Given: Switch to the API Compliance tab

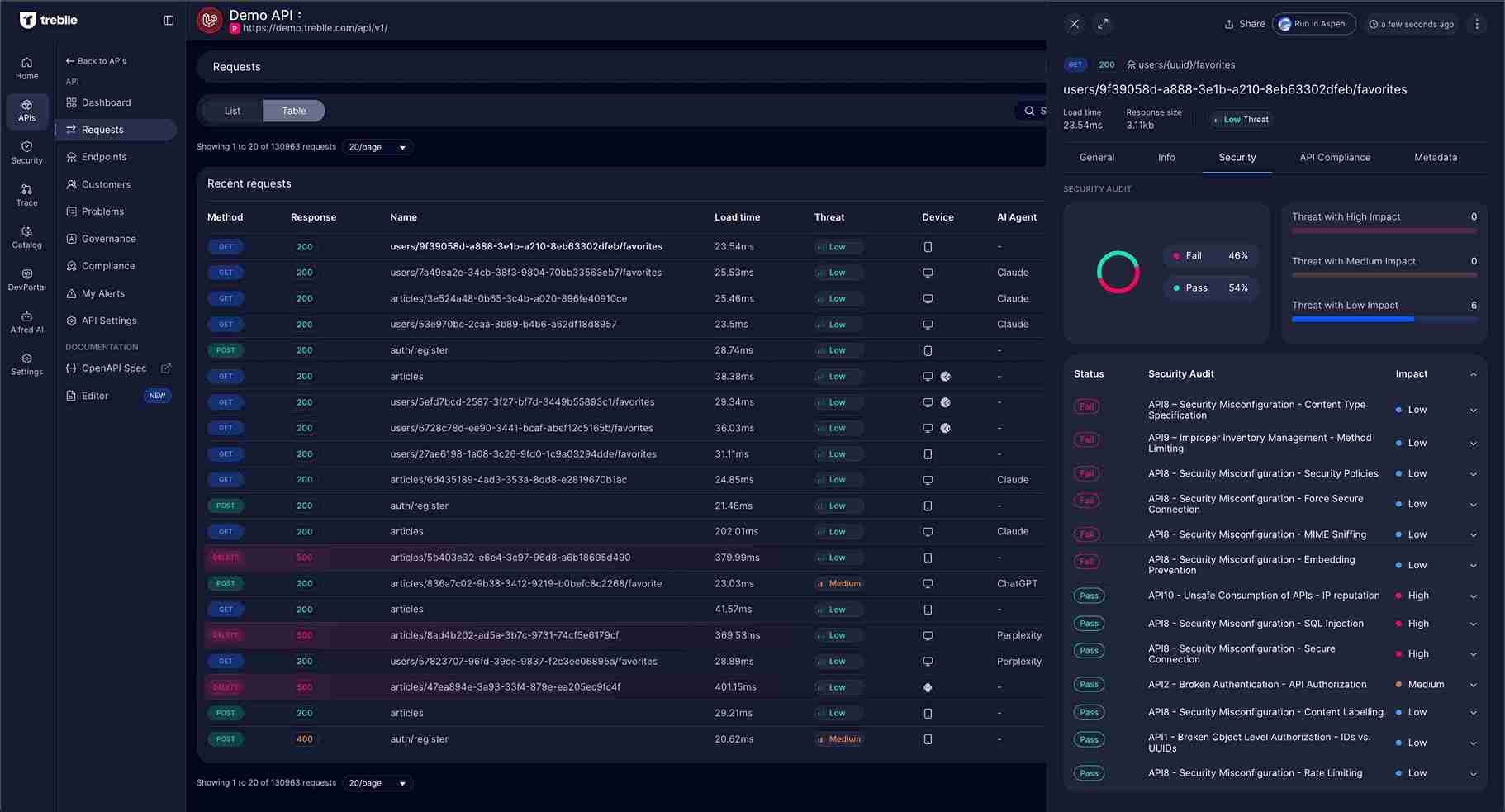Looking at the screenshot, I should click(1335, 157).
